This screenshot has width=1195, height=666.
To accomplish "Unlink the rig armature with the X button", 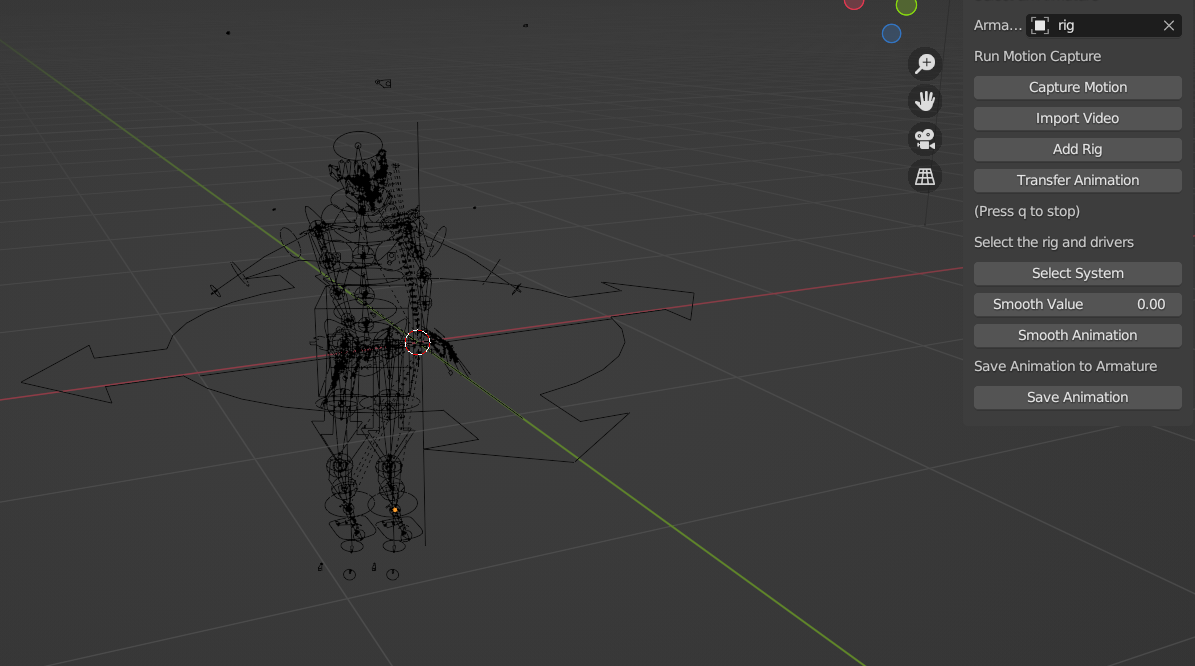I will [1168, 25].
